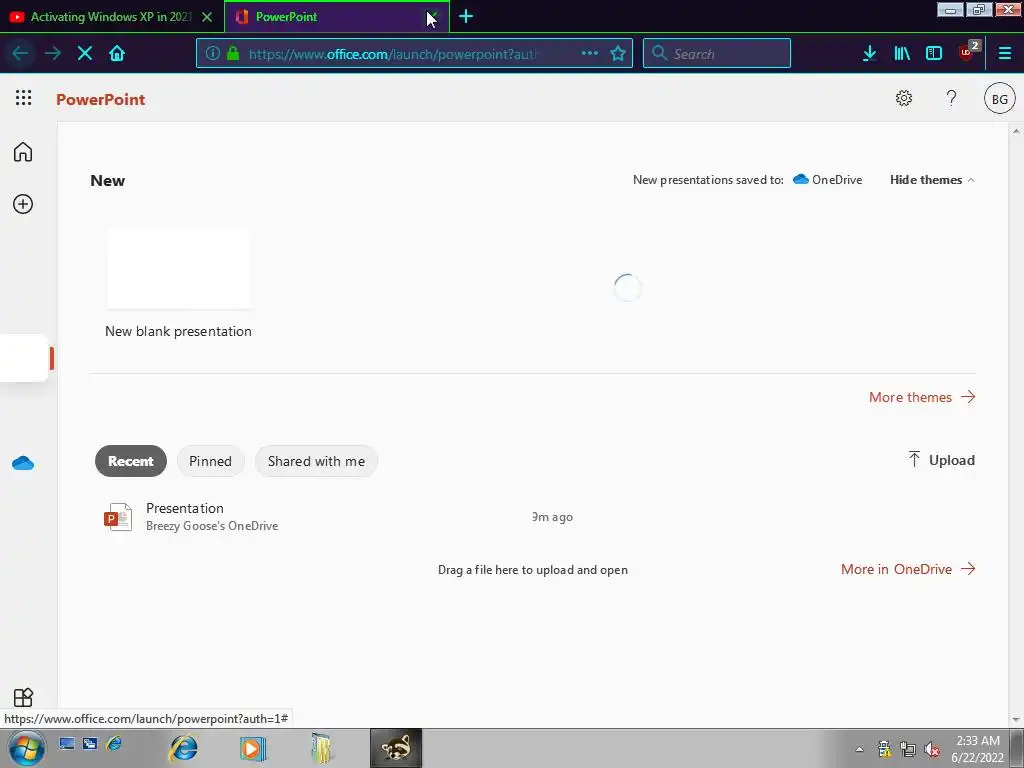Click Breezy Goose's OneDrive location text
The height and width of the screenshot is (768, 1024).
[212, 526]
